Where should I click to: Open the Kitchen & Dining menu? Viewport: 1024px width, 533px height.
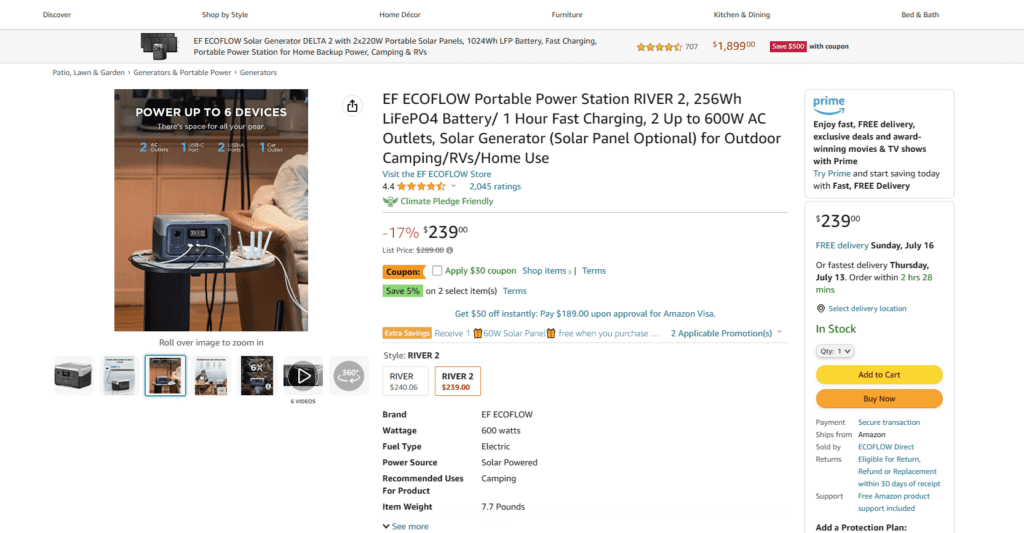pos(741,15)
